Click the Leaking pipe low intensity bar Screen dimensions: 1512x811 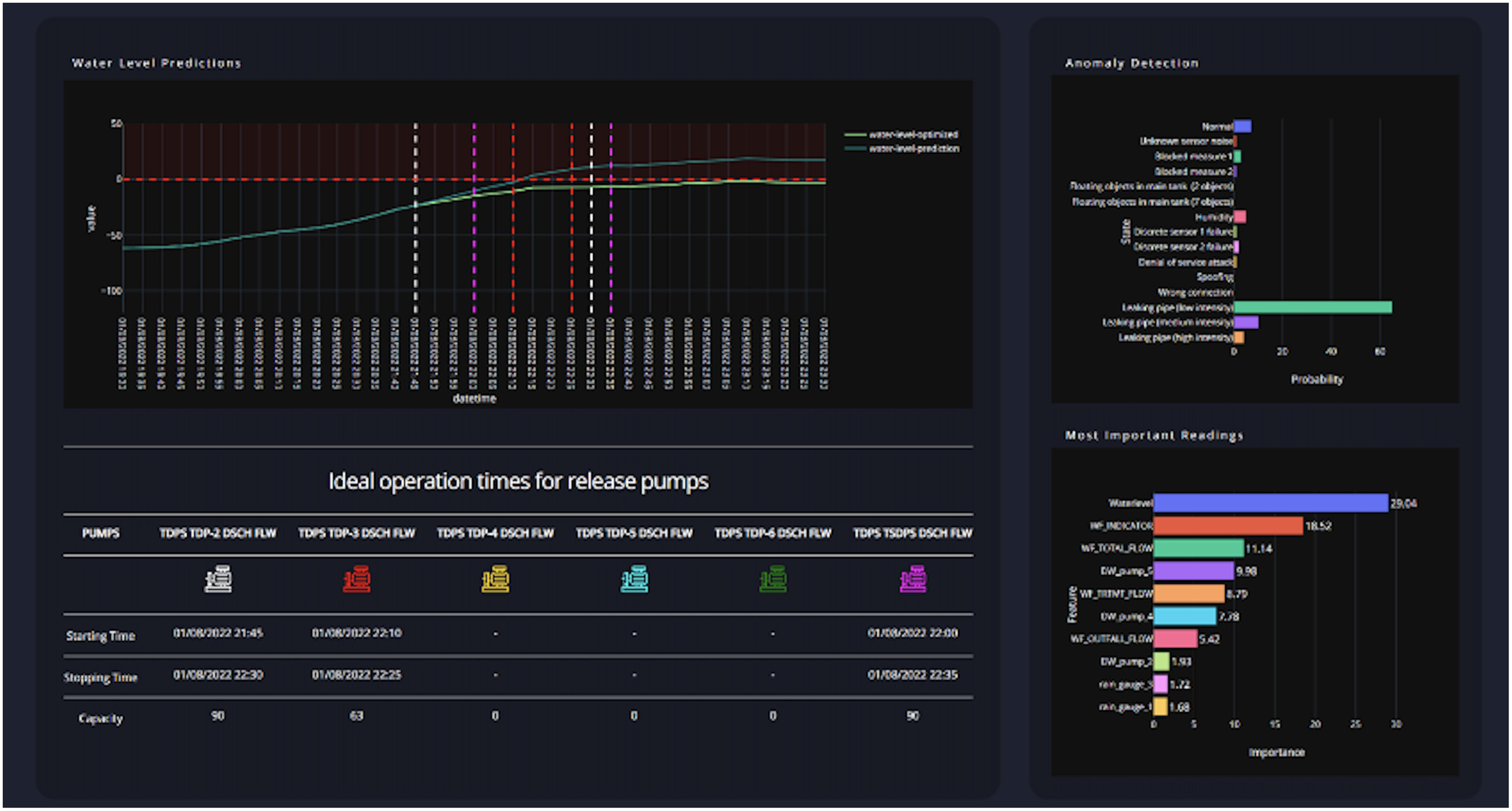pos(1312,307)
